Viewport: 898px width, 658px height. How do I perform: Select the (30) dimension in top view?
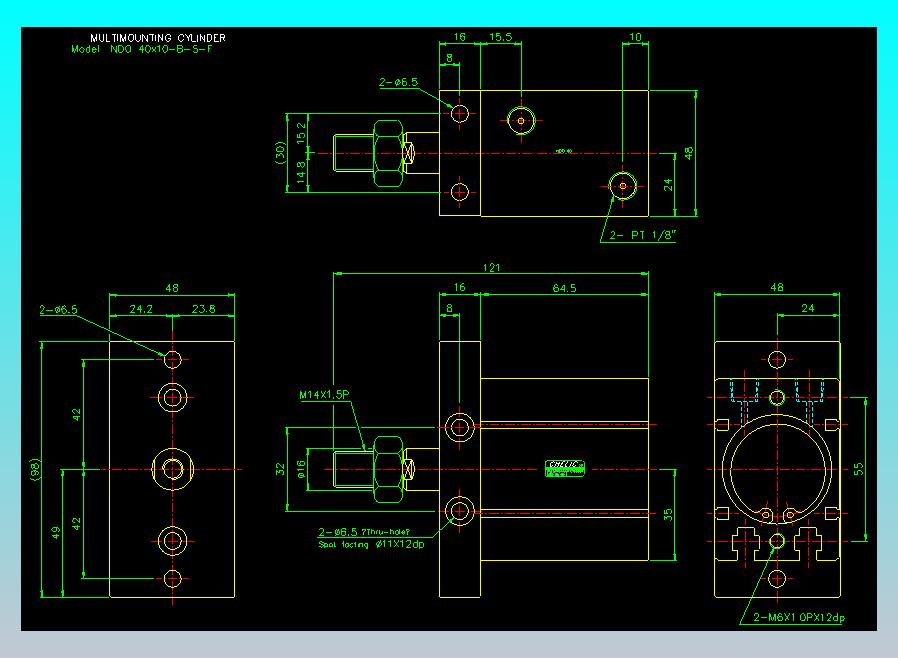click(280, 153)
